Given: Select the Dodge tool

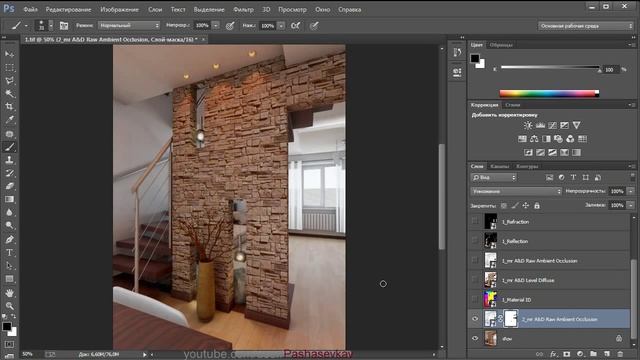Looking at the screenshot, I should point(9,225).
